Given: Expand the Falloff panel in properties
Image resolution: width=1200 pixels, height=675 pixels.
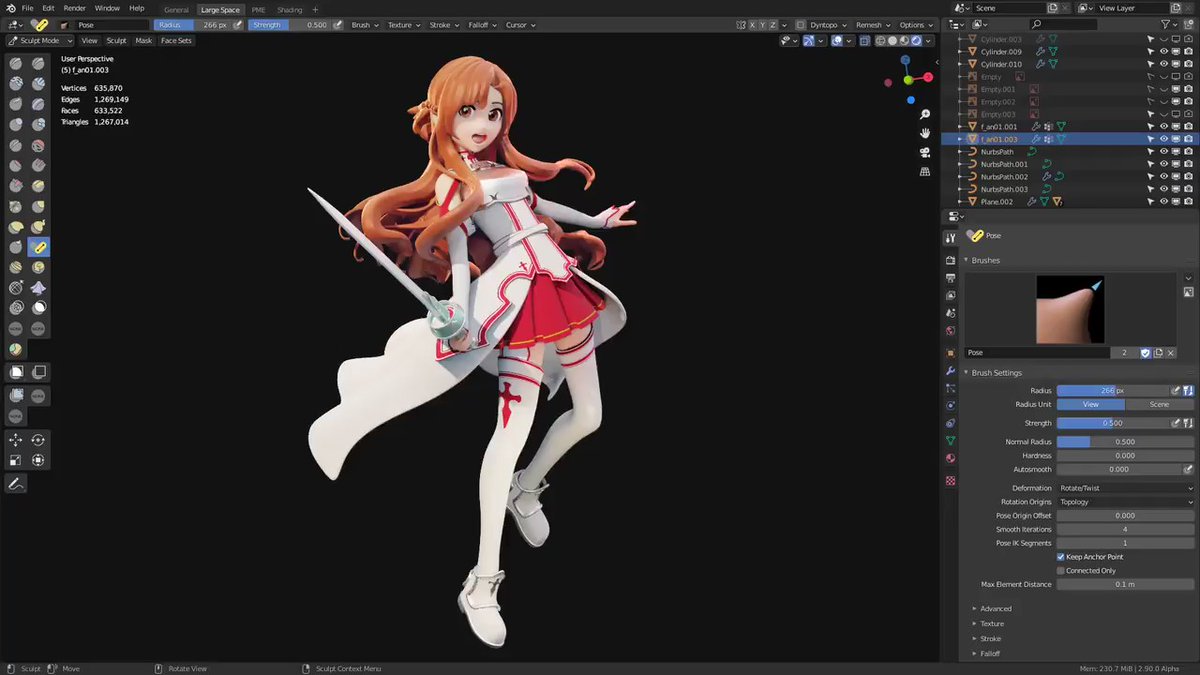Looking at the screenshot, I should 990,653.
